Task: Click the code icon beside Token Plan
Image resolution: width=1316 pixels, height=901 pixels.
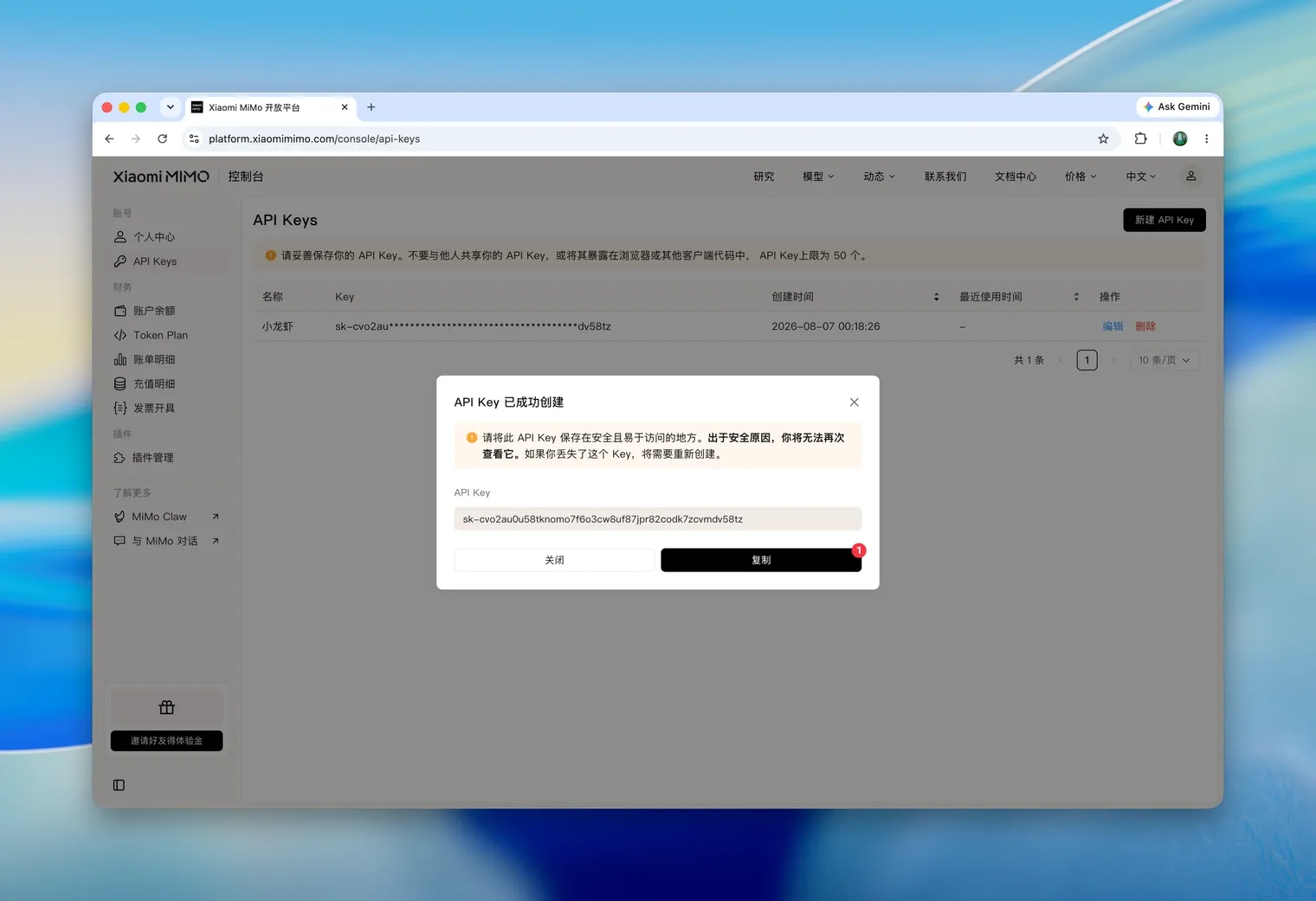Action: click(x=120, y=335)
